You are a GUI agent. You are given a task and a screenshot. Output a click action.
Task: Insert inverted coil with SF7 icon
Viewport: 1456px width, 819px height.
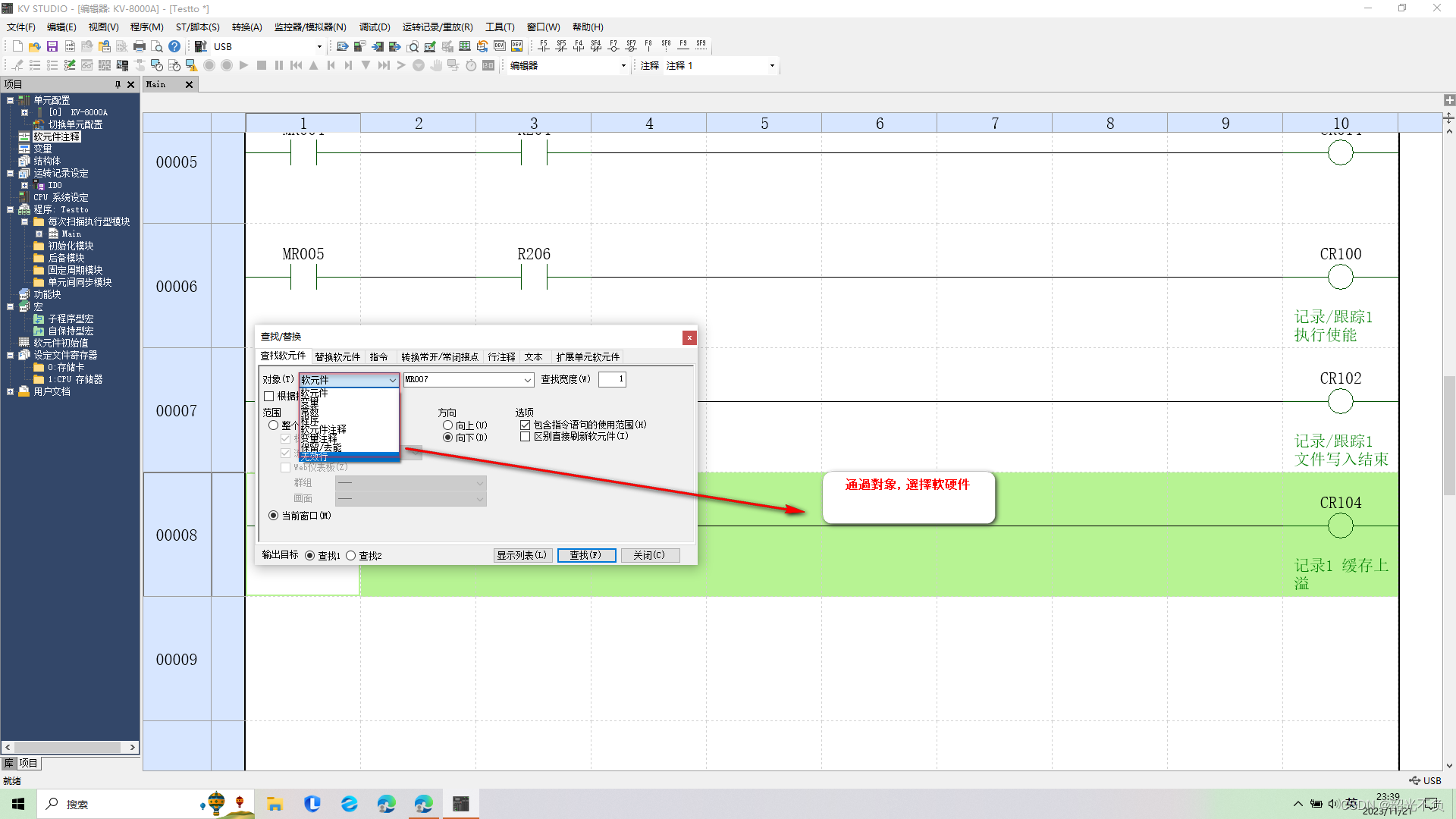tap(631, 46)
